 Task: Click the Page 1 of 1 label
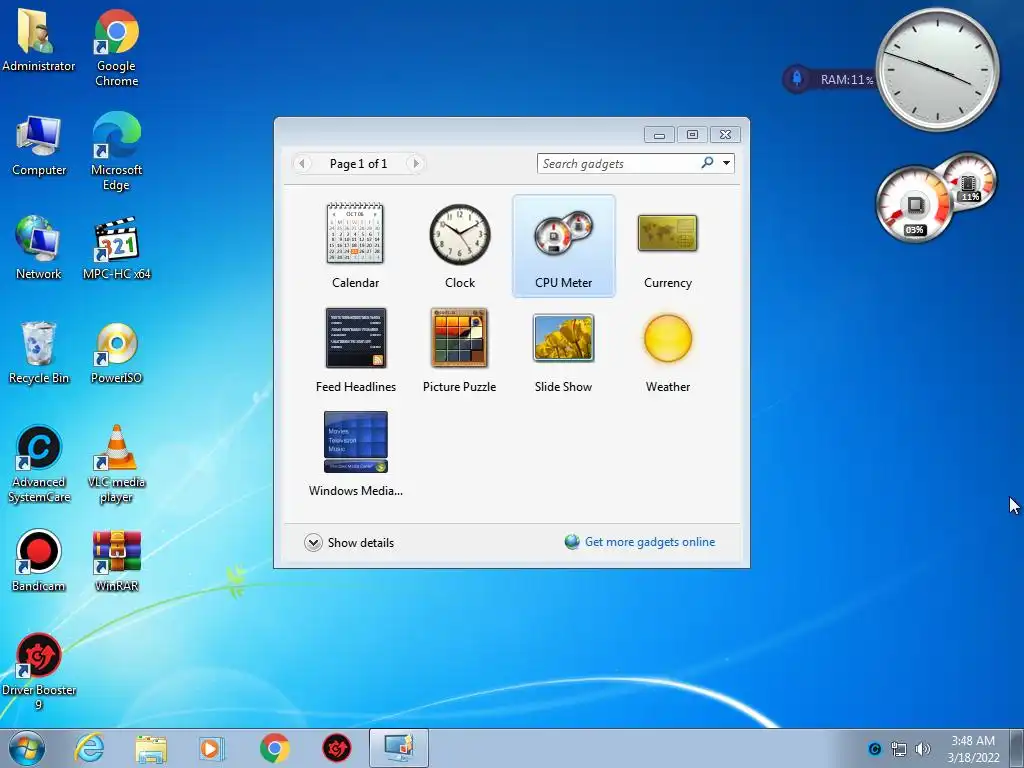pyautogui.click(x=358, y=163)
